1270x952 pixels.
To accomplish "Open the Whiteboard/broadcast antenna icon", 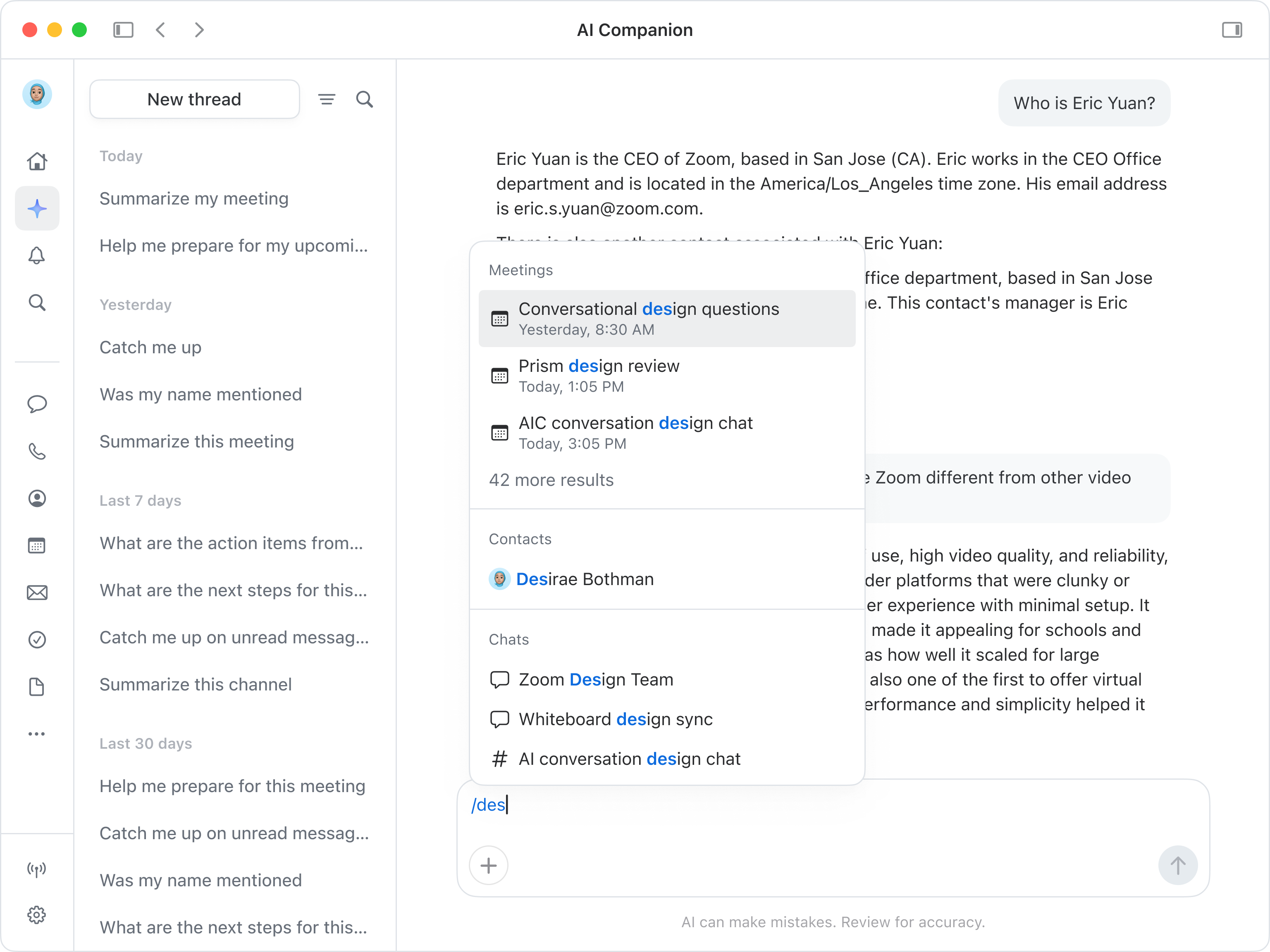I will pyautogui.click(x=37, y=869).
